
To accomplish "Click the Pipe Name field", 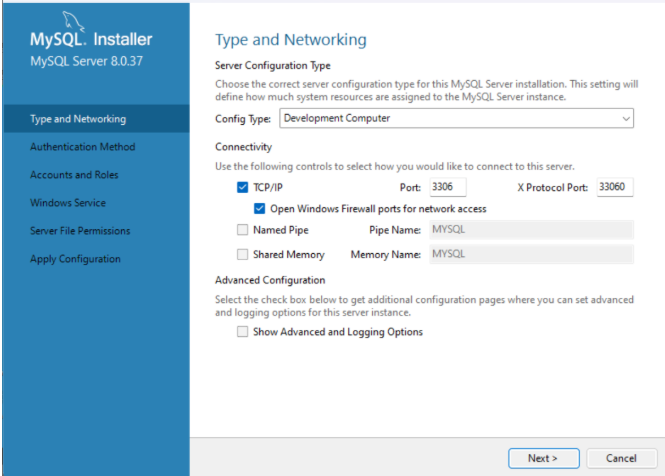I will [531, 230].
